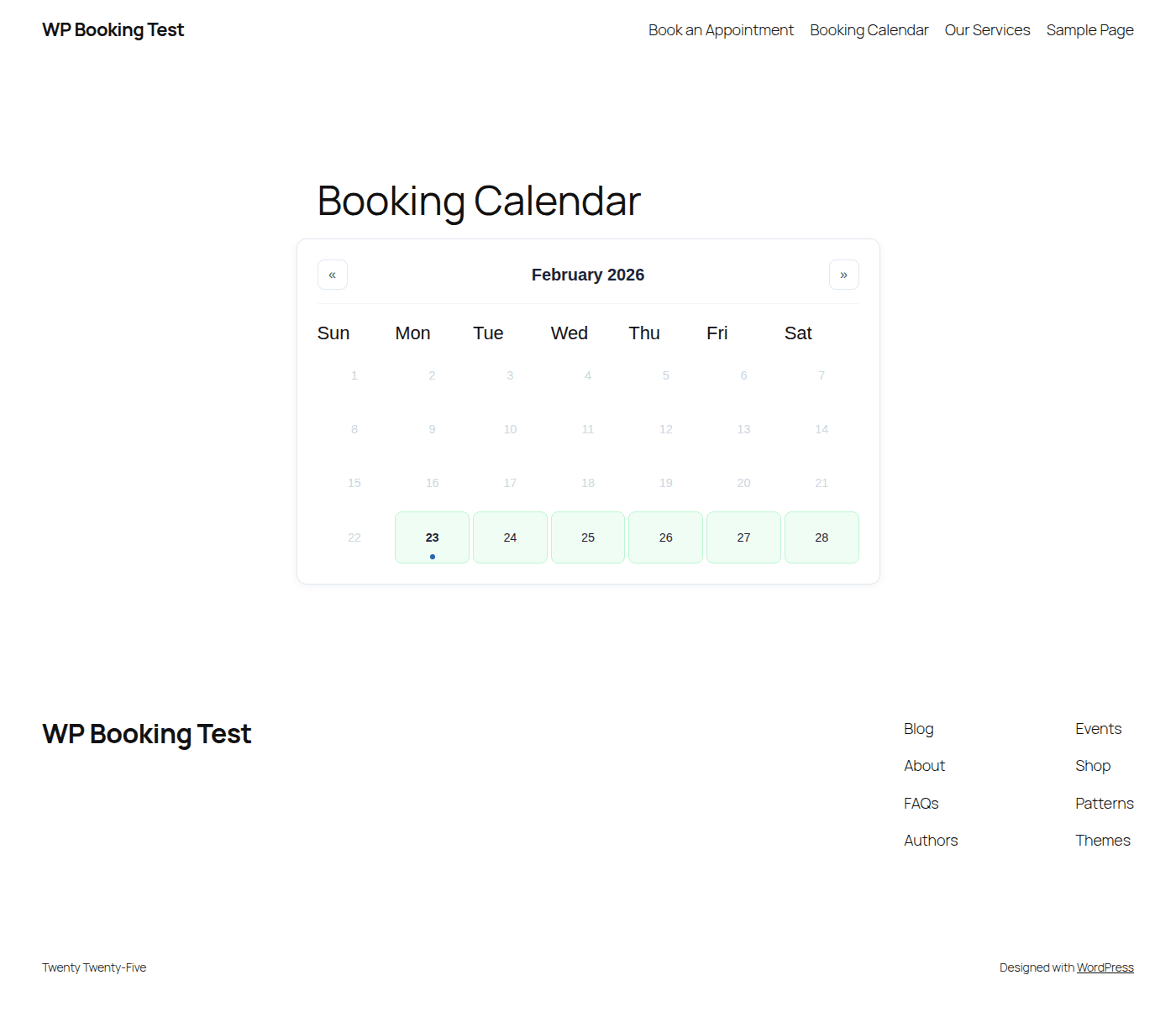1176x1017 pixels.
Task: Open the About footer link
Action: [924, 766]
